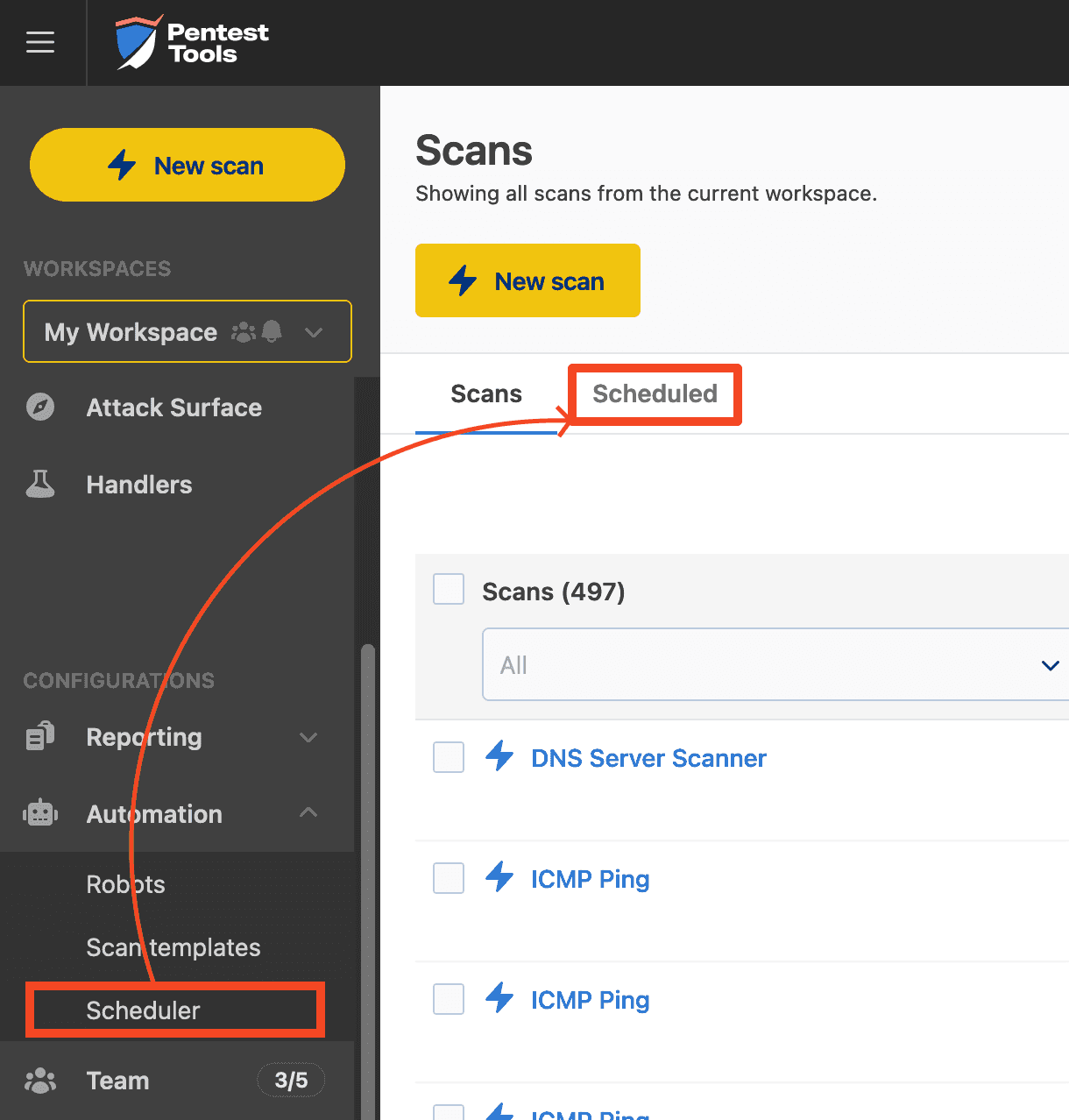Select the first ICMP Ping row checkbox
Image resolution: width=1069 pixels, height=1120 pixels.
[449, 878]
